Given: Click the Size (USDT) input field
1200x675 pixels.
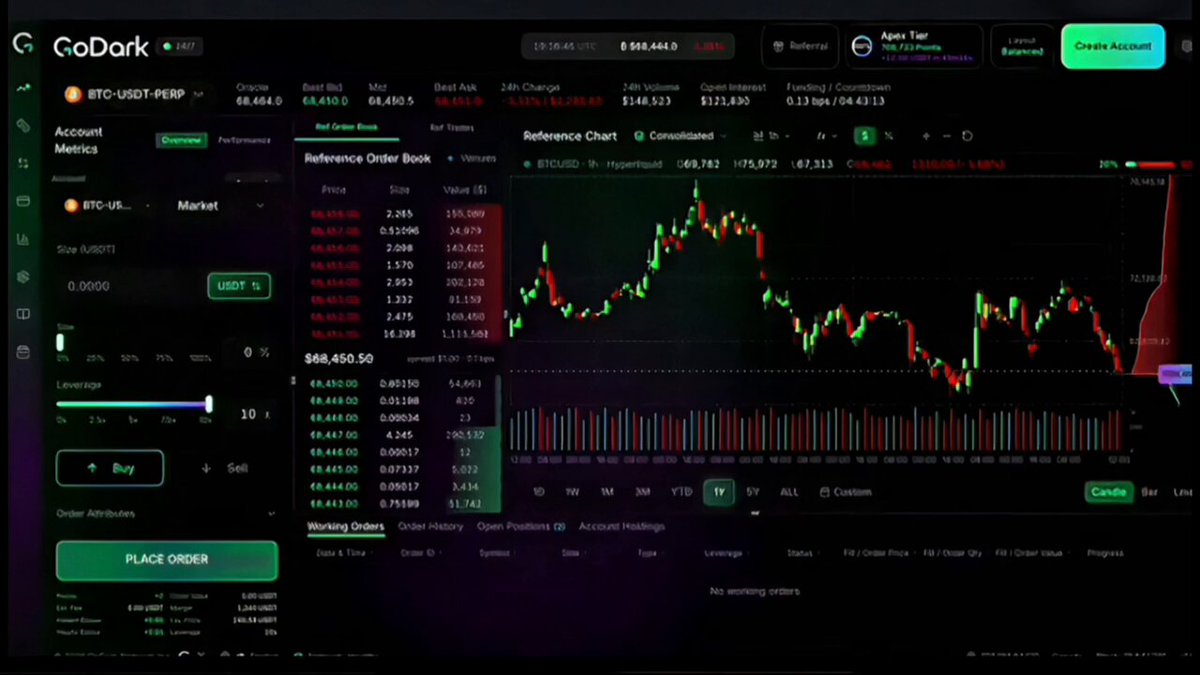Looking at the screenshot, I should click(128, 286).
